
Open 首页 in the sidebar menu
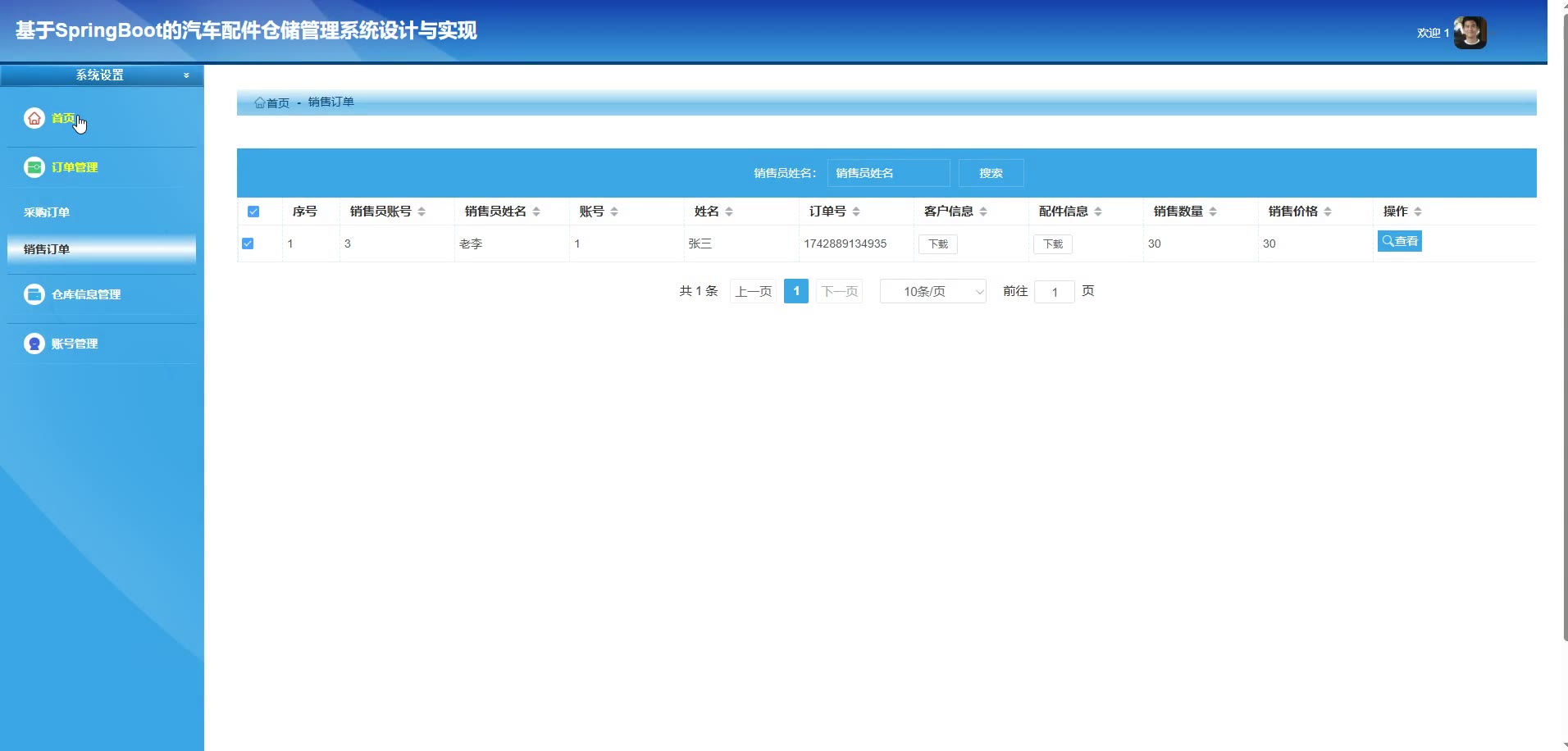point(63,118)
